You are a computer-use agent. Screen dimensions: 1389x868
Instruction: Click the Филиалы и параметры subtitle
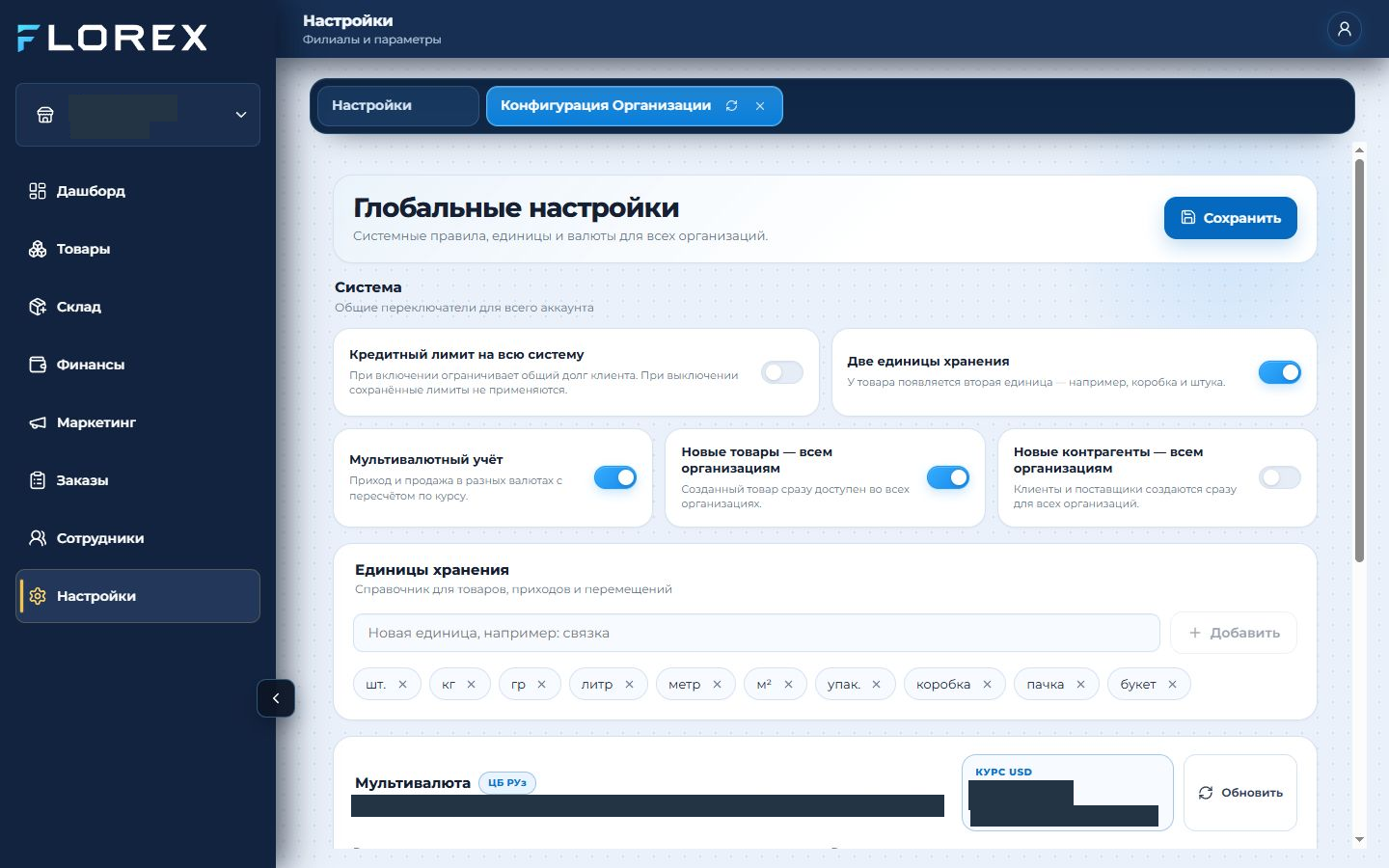[x=371, y=40]
